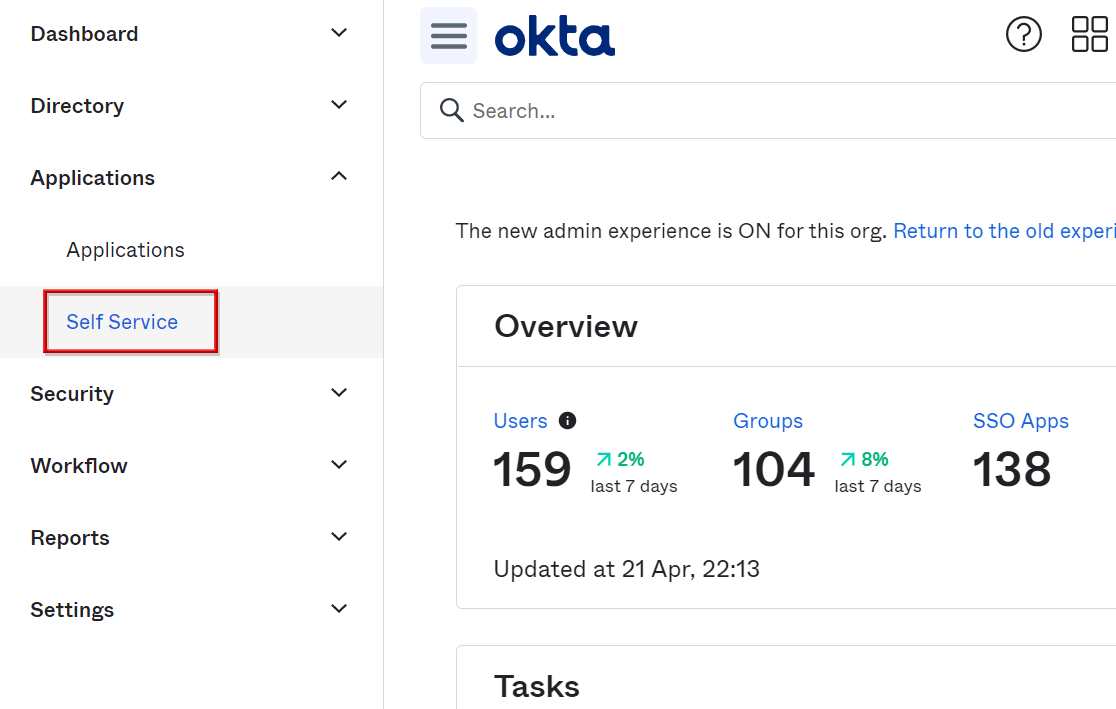Expand the Security section chevron

pos(339,393)
